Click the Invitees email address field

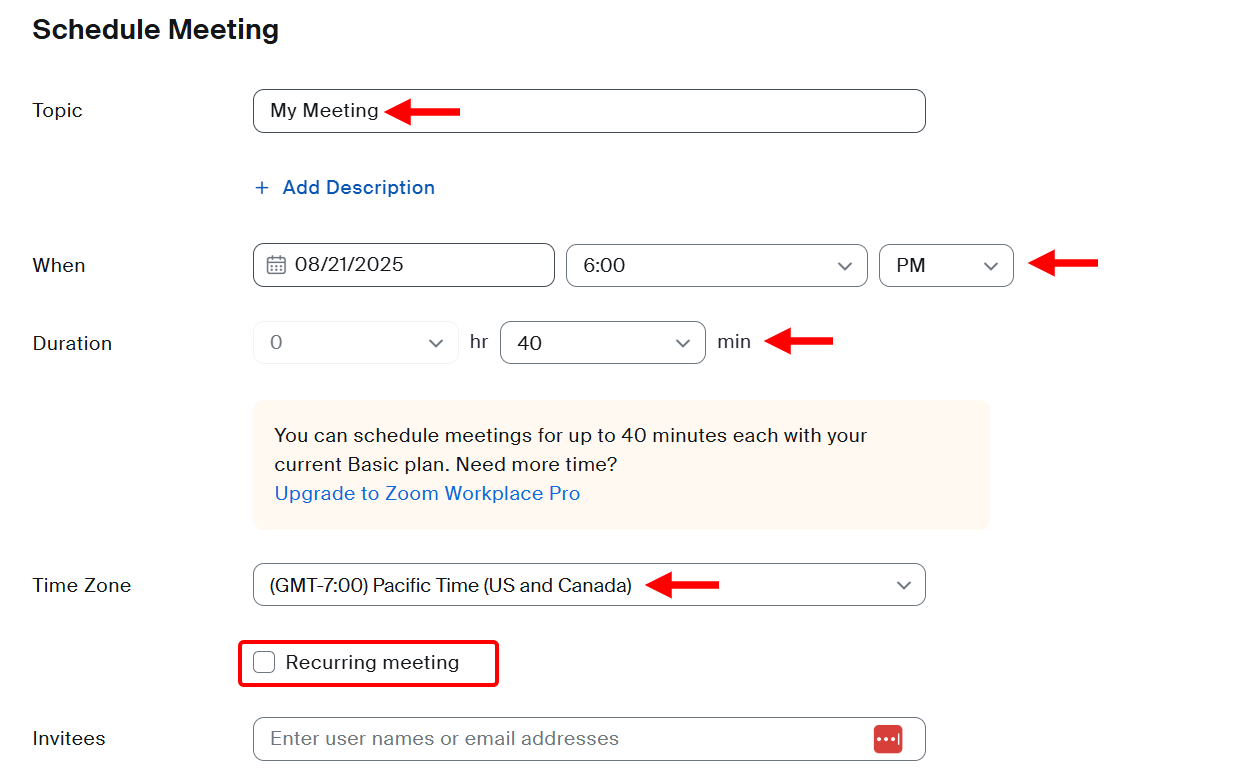point(560,739)
